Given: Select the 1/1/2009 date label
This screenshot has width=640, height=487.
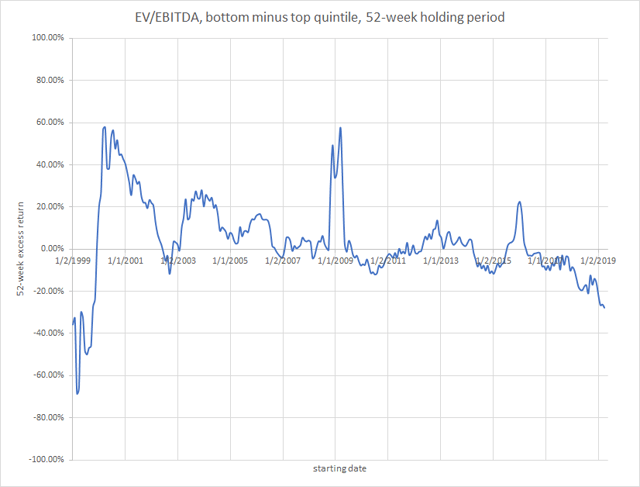Looking at the screenshot, I should (336, 261).
